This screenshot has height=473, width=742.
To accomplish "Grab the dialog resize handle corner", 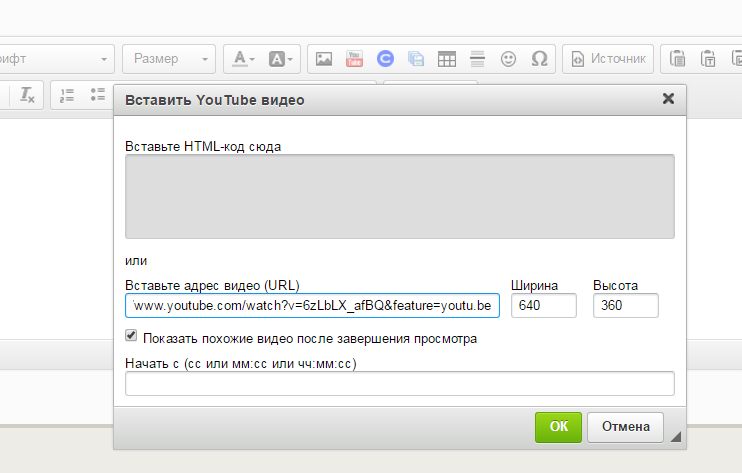I will click(x=676, y=437).
